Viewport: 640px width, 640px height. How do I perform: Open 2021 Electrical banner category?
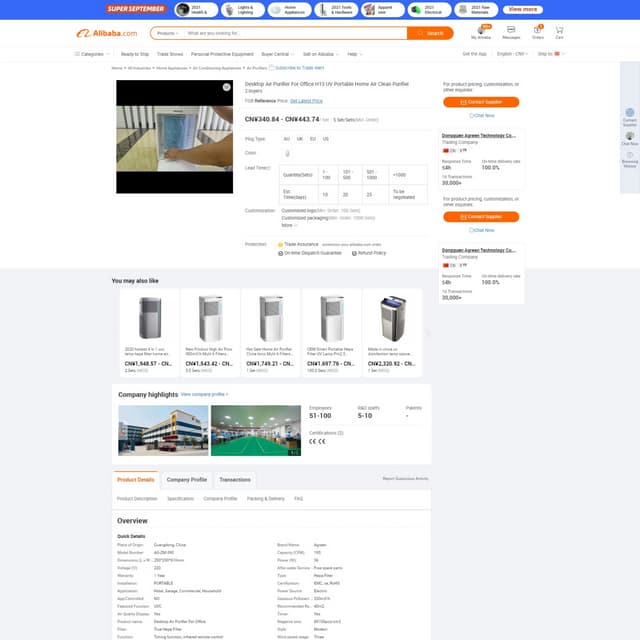pos(429,9)
